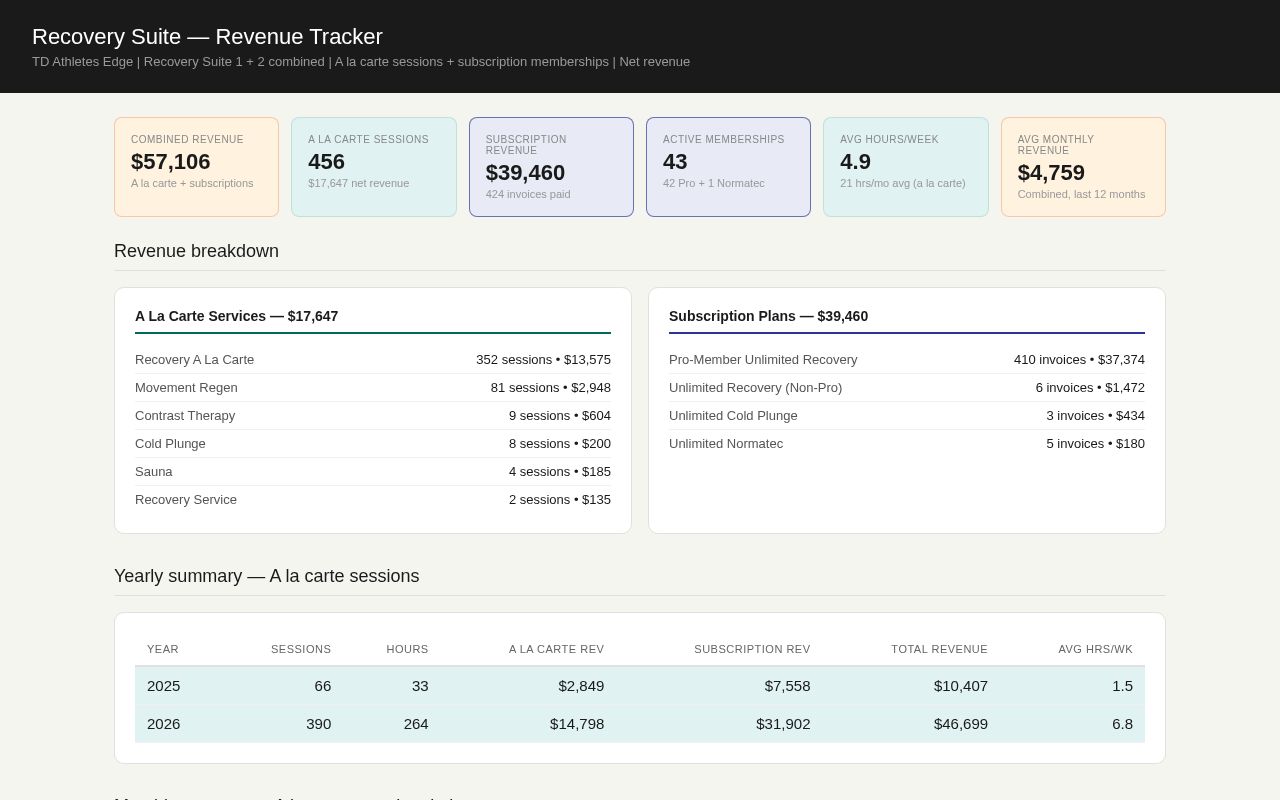Select the 2026 year cell

click(164, 724)
